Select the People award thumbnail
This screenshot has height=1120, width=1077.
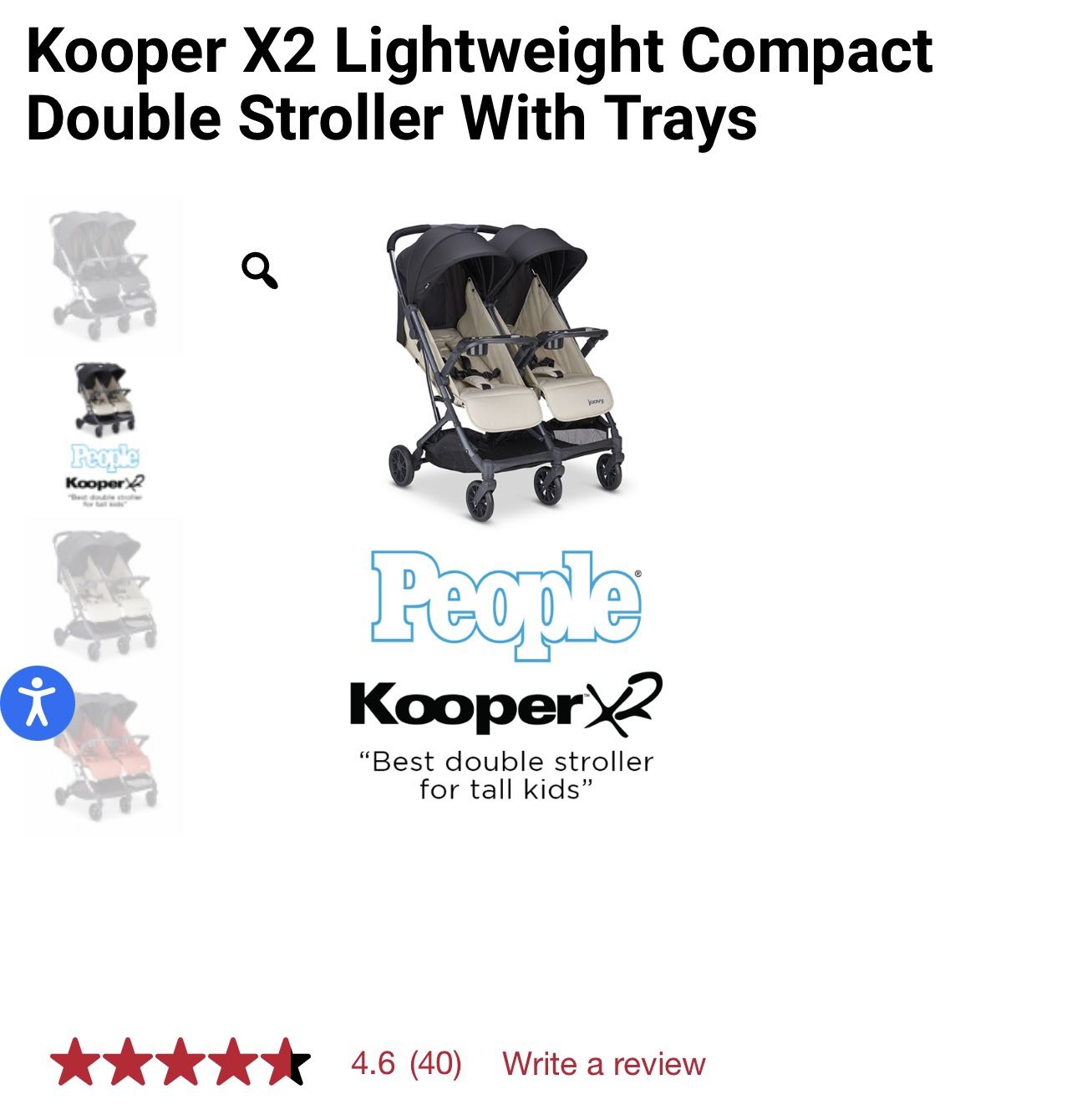(104, 434)
